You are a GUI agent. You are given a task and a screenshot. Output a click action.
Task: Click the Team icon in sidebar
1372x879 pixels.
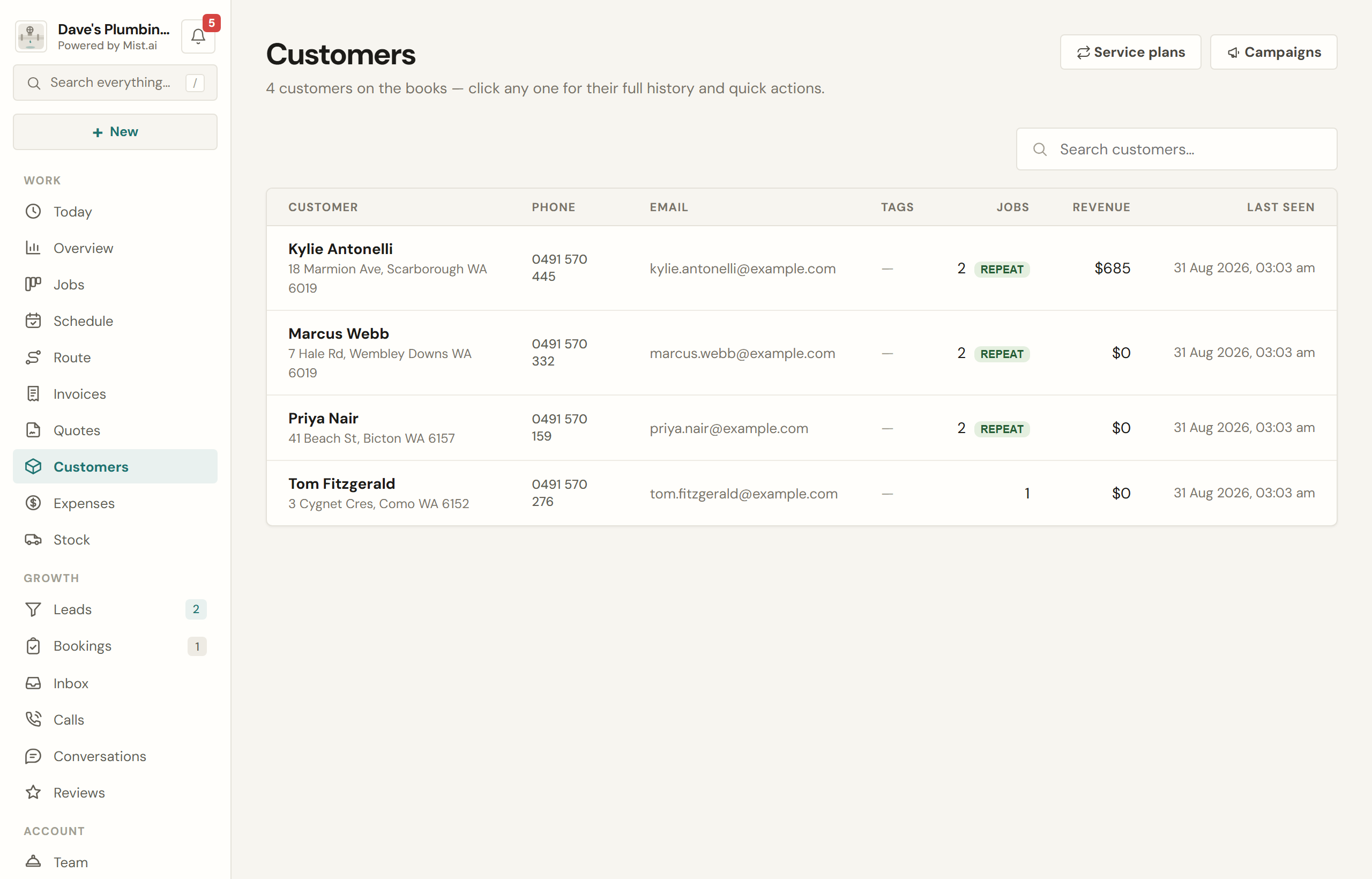33,861
